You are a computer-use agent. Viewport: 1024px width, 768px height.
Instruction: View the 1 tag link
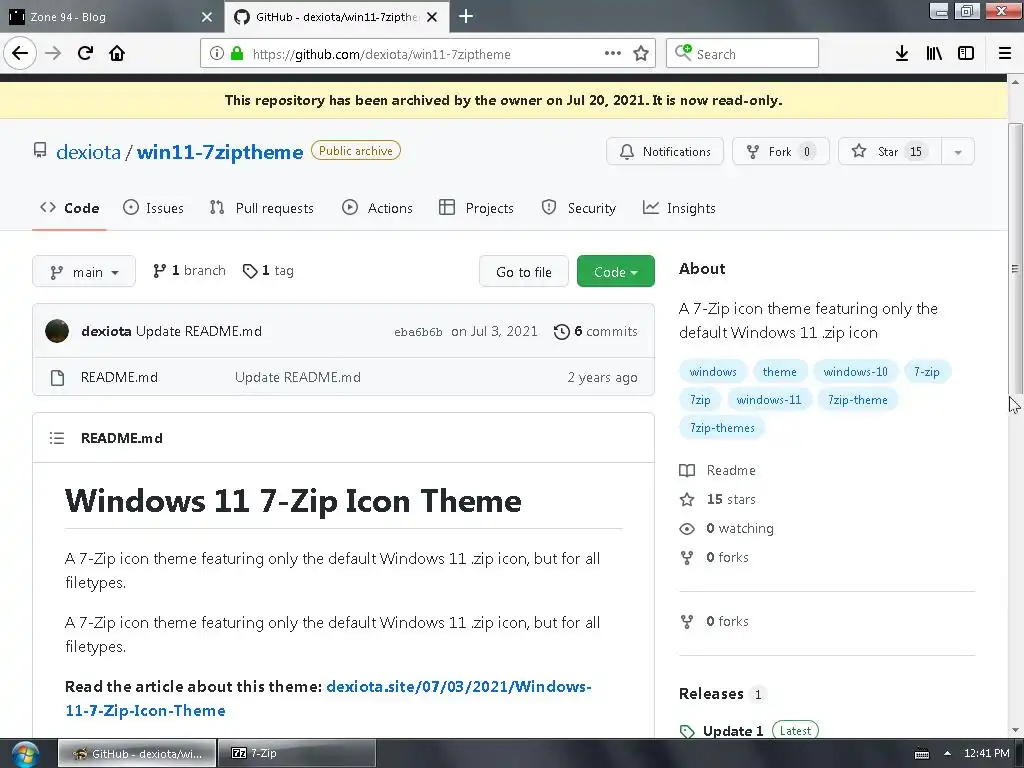coord(268,270)
